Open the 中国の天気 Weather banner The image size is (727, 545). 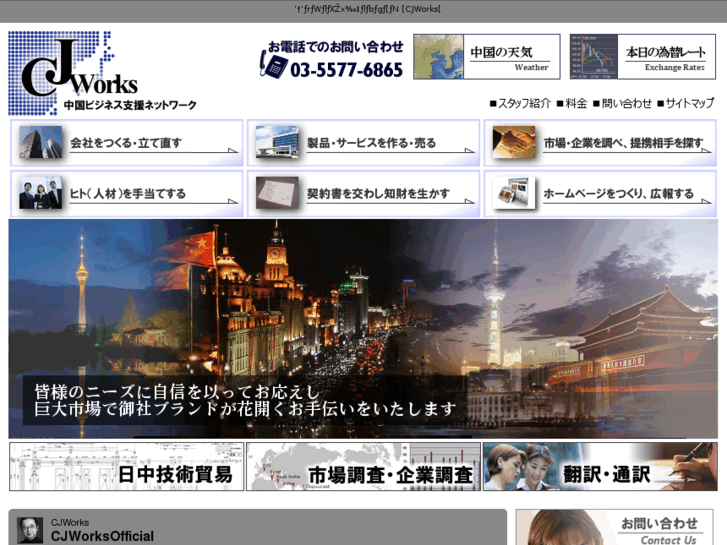click(486, 57)
